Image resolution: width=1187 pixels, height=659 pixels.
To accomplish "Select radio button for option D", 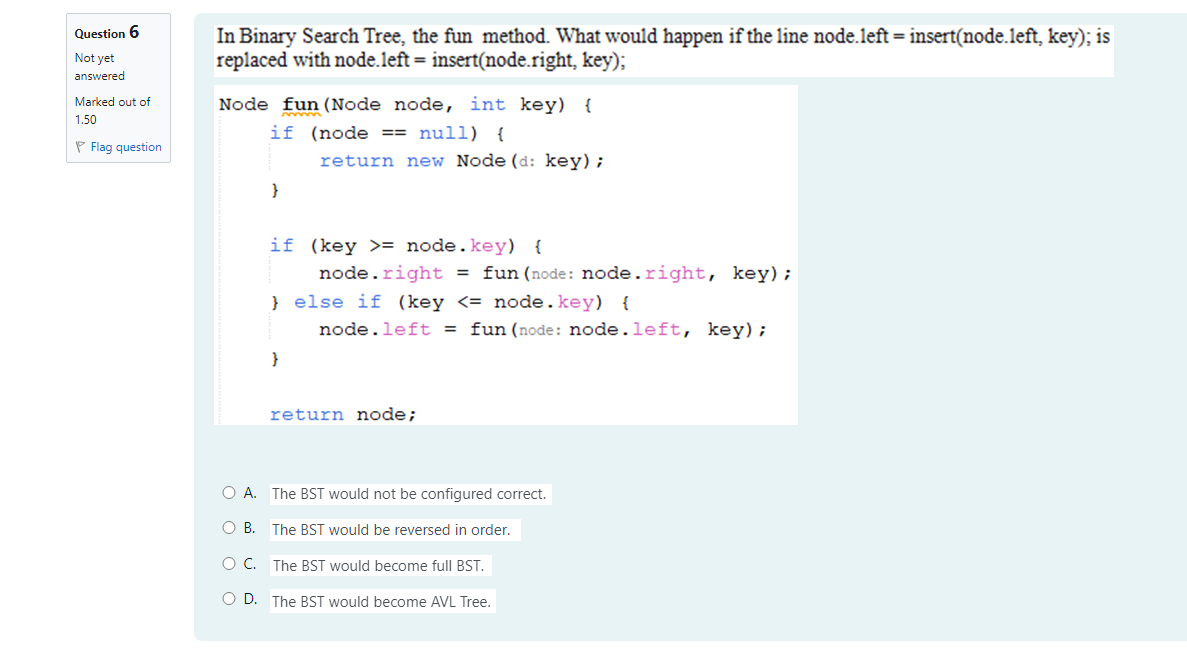I will pos(229,599).
